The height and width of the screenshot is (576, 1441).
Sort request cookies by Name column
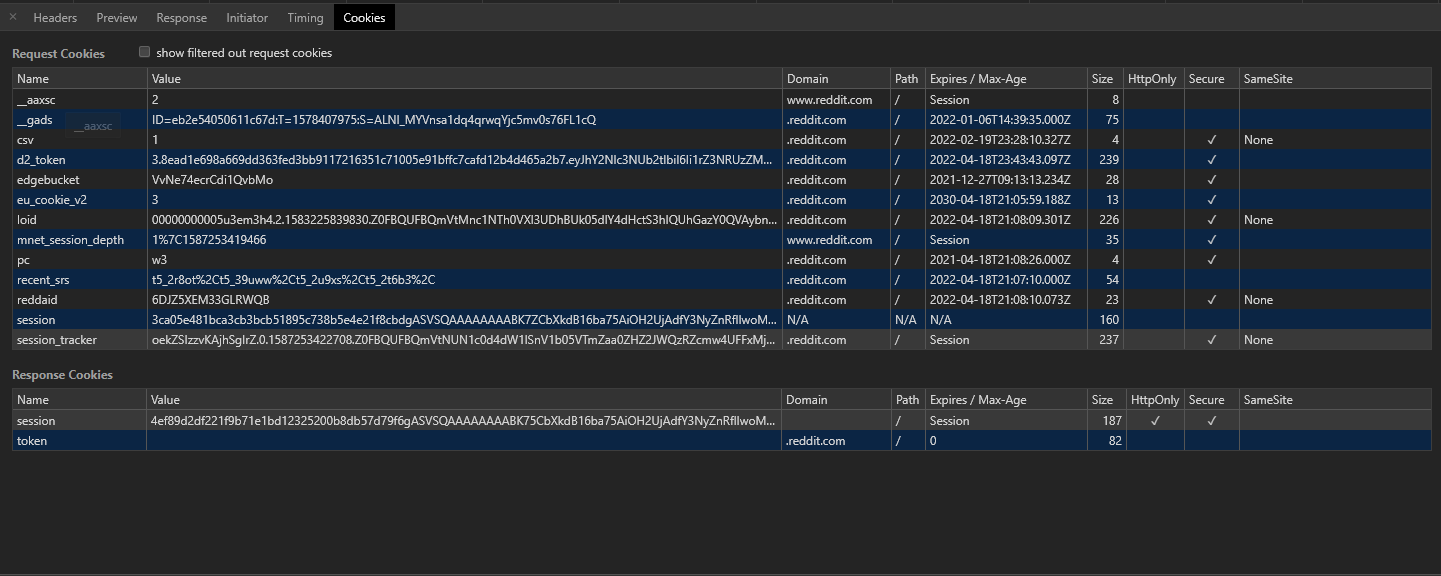pos(33,78)
